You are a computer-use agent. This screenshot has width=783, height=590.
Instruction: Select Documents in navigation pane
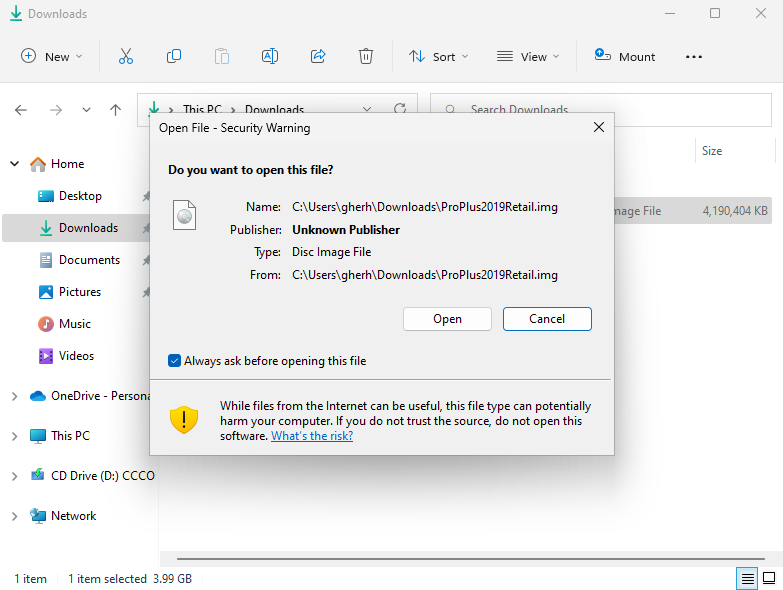pos(88,260)
